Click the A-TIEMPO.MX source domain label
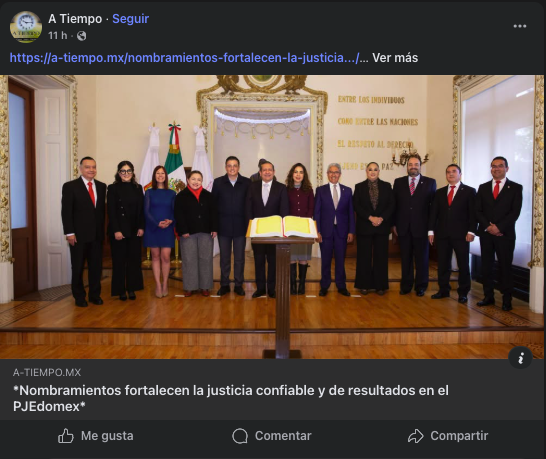Screen dimensions: 546x459 coord(47,373)
